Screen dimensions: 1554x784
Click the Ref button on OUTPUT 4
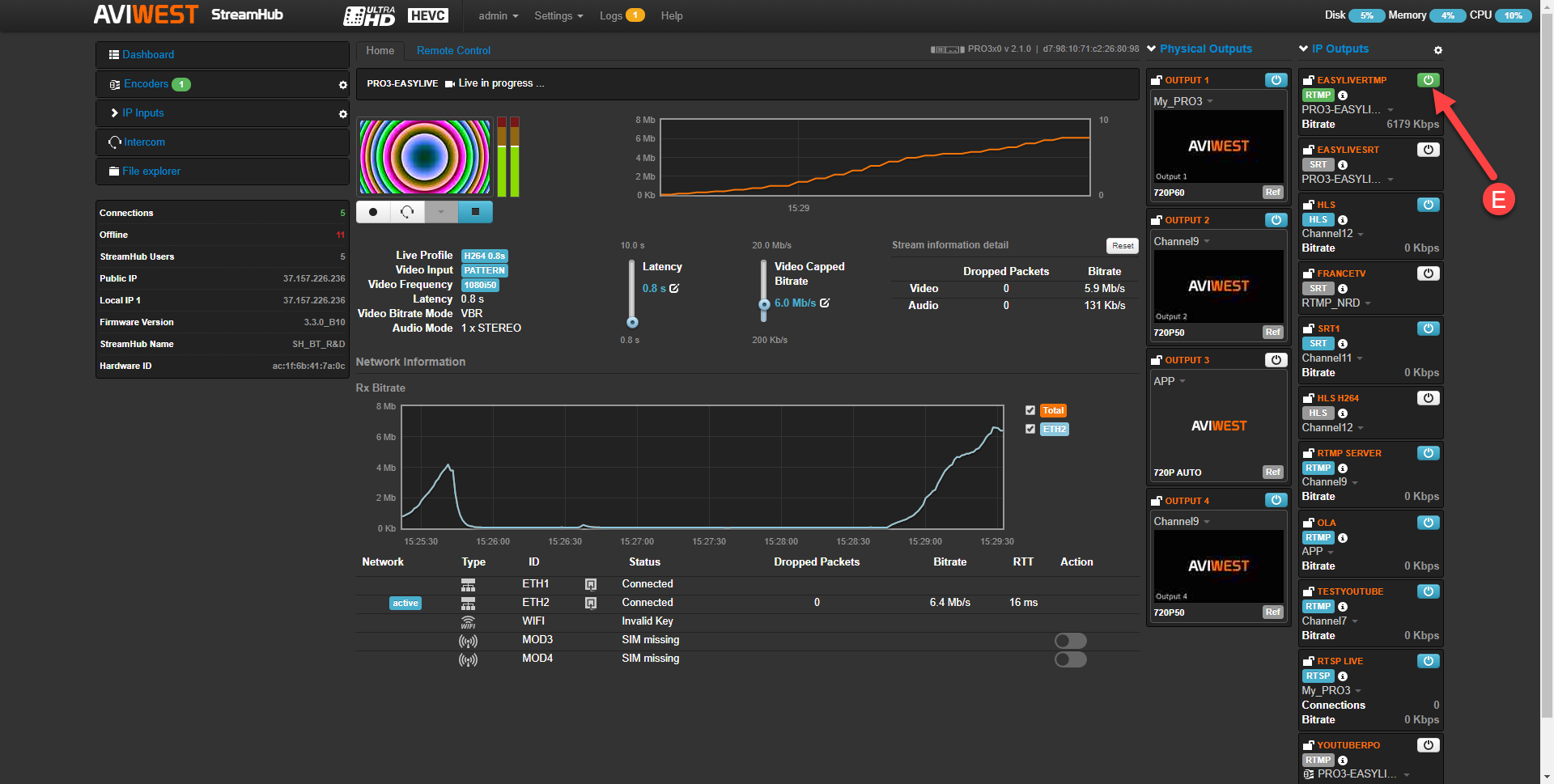click(x=1272, y=612)
